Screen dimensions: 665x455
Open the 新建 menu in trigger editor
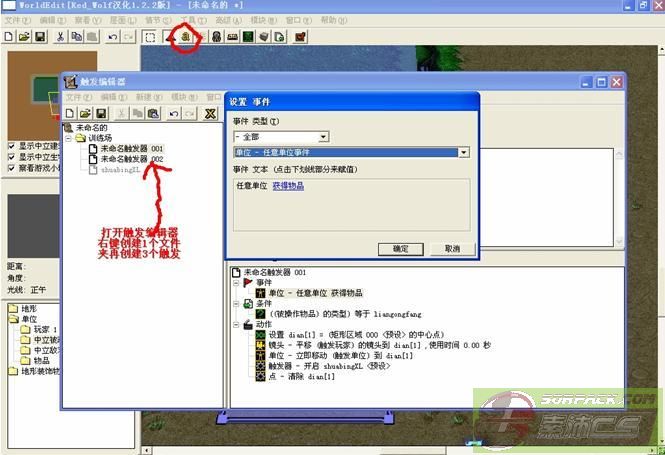pos(143,97)
